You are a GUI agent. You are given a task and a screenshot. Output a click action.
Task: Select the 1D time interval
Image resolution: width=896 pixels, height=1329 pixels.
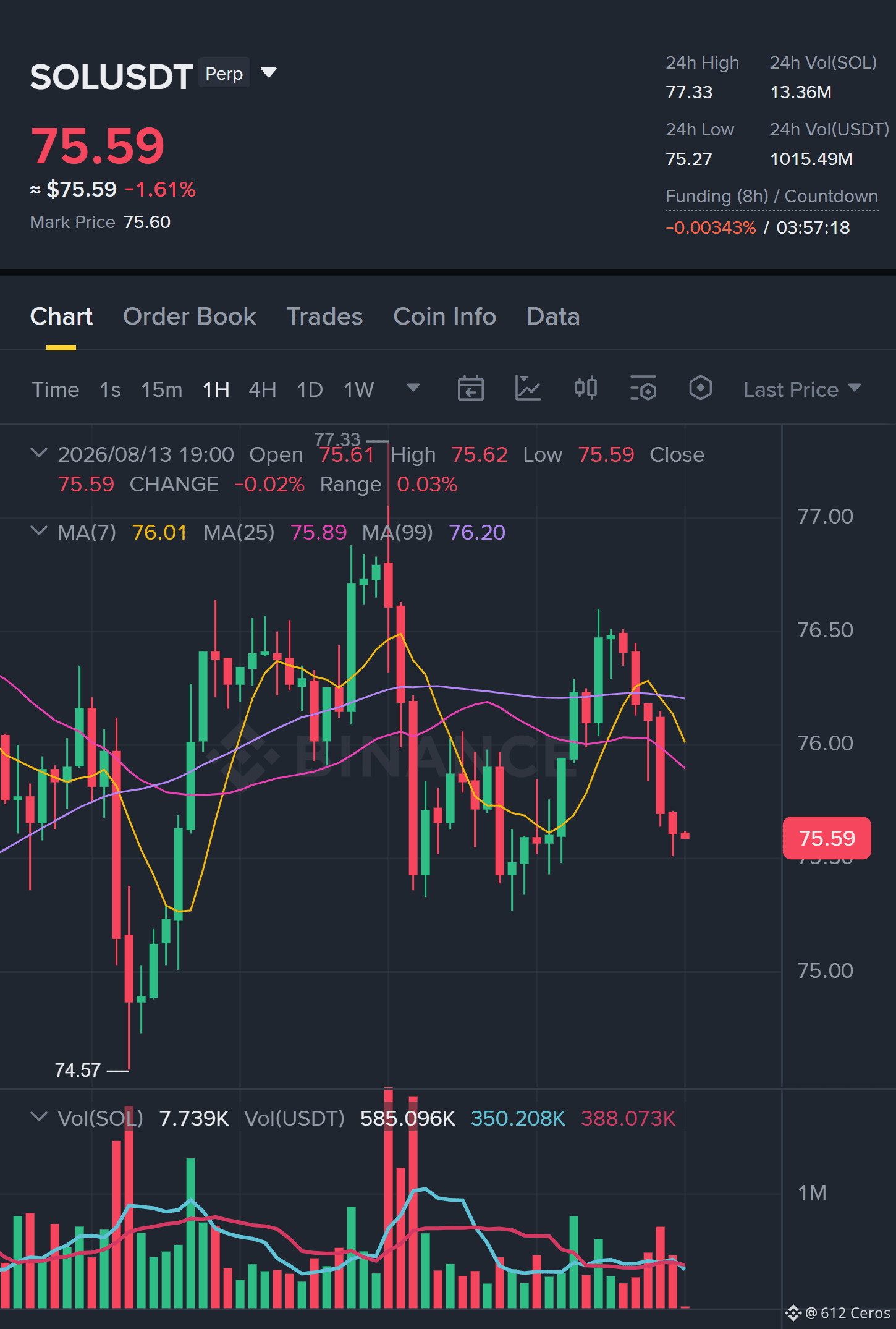(x=310, y=389)
